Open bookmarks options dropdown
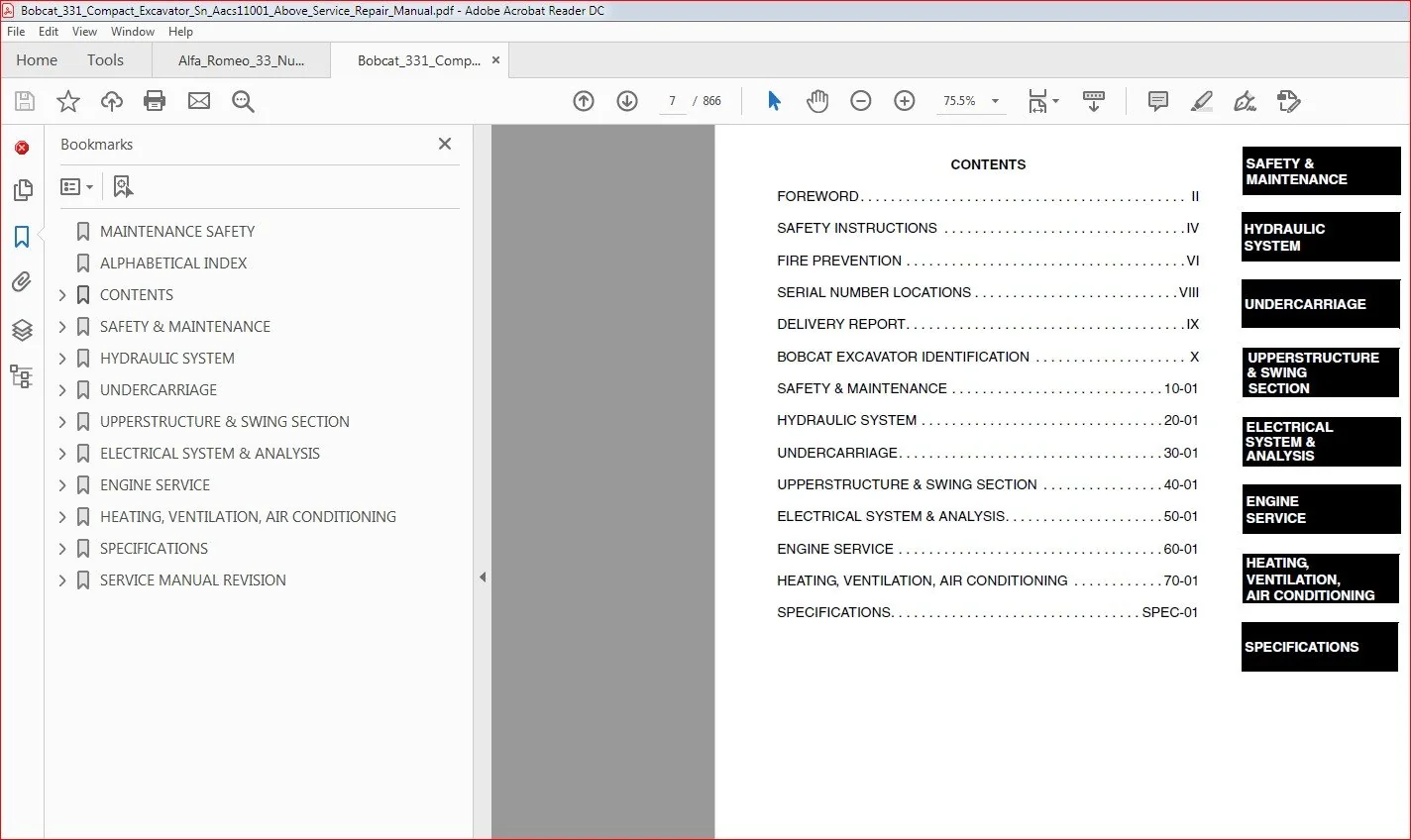Screen dimensions: 1411x840 (77, 186)
